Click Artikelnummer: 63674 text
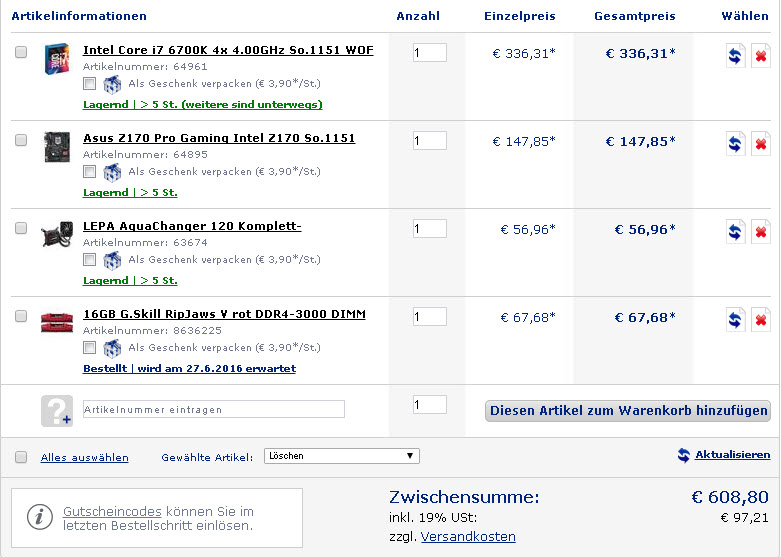 click(x=145, y=243)
